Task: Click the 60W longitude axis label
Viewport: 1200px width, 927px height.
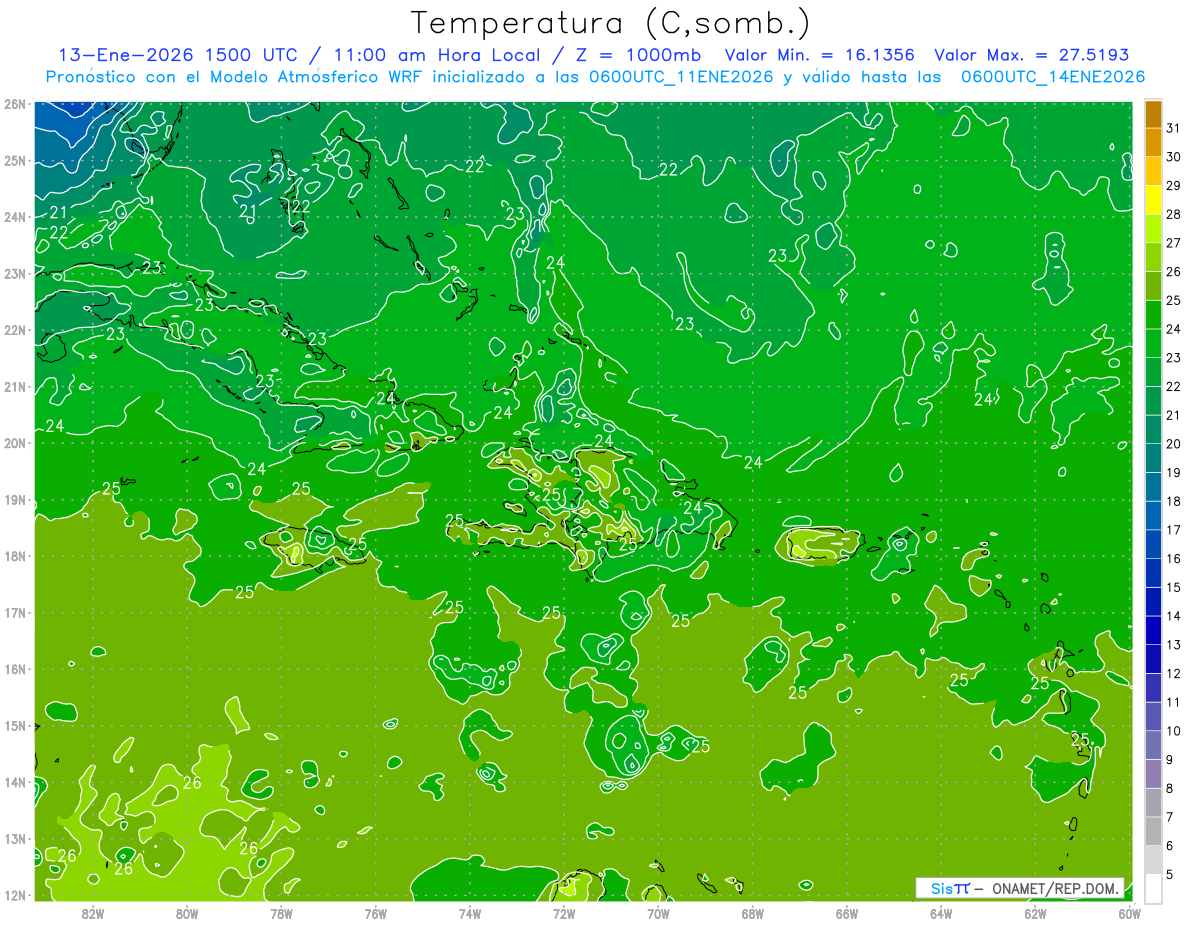Action: pyautogui.click(x=1129, y=913)
